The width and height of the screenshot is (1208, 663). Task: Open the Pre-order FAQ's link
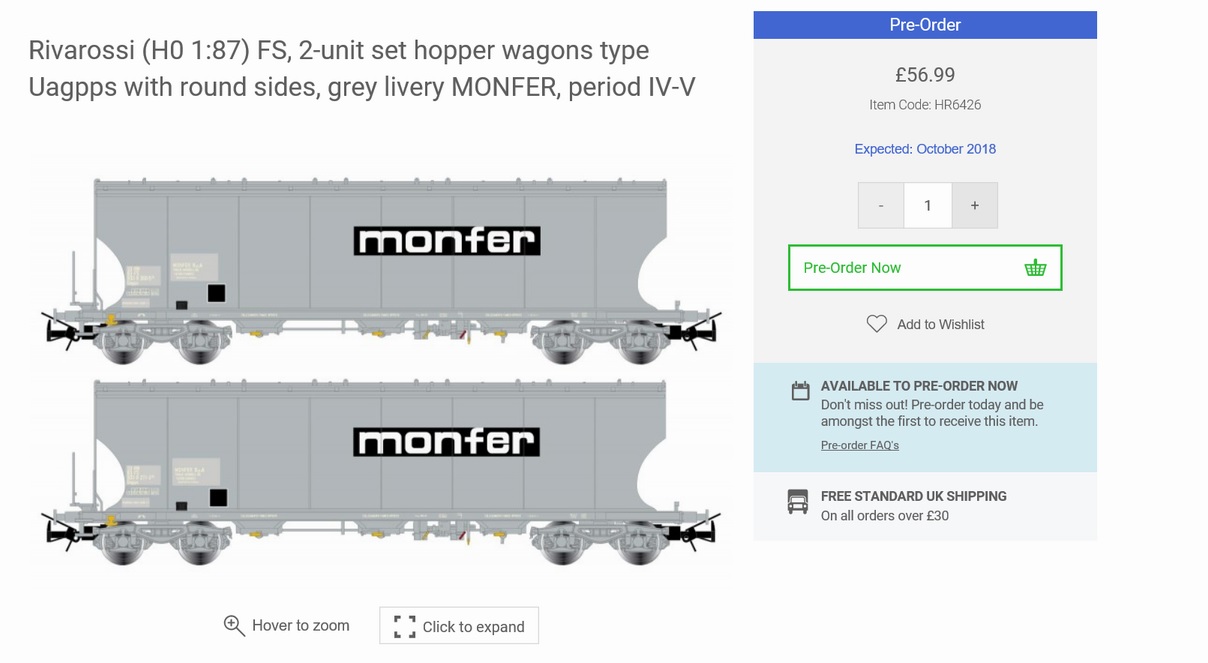[x=859, y=445]
